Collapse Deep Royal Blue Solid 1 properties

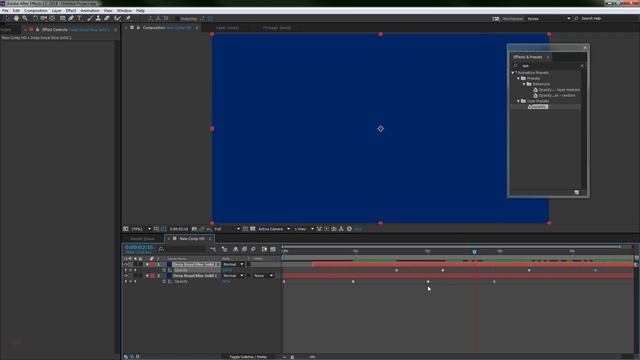[x=147, y=276]
